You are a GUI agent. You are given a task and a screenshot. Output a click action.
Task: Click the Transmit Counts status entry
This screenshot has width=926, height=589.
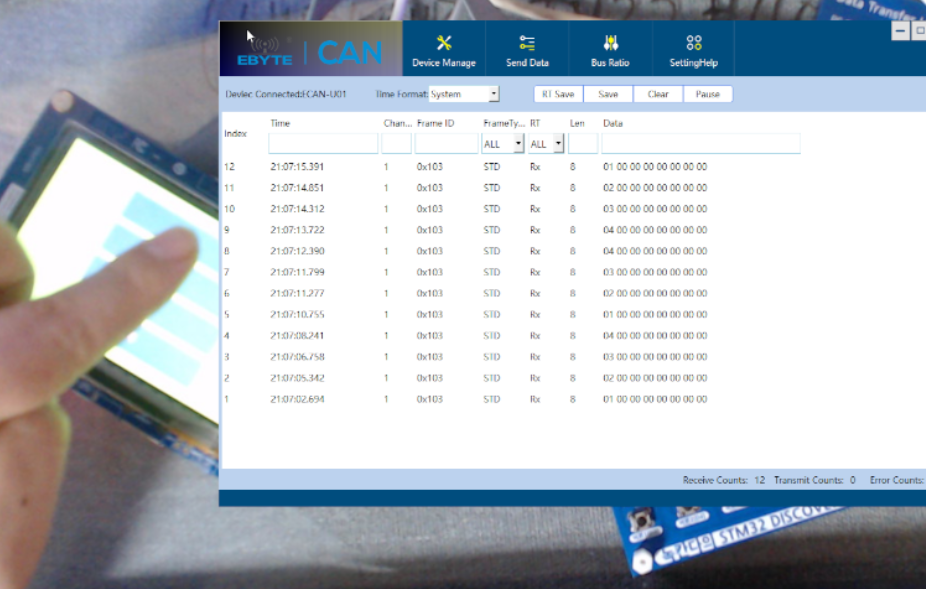point(814,480)
